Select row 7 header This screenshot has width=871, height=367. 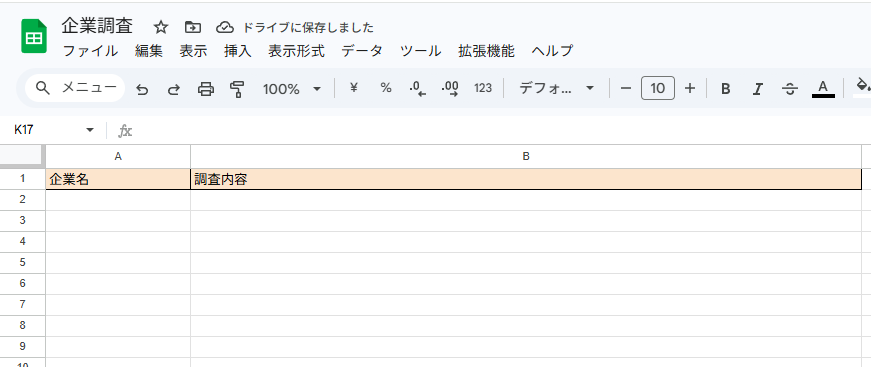pos(23,305)
